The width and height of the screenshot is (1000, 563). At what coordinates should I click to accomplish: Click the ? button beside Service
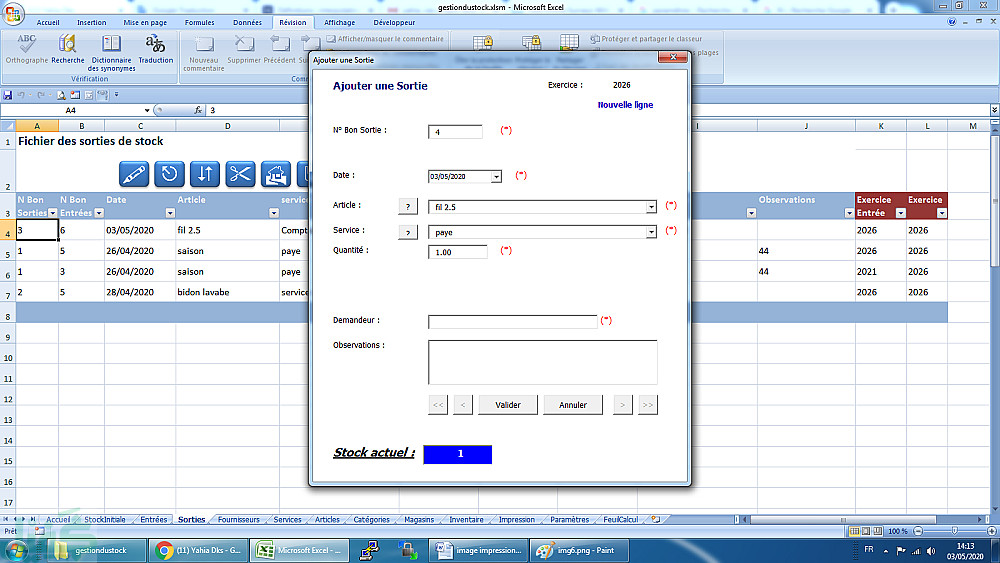408,232
